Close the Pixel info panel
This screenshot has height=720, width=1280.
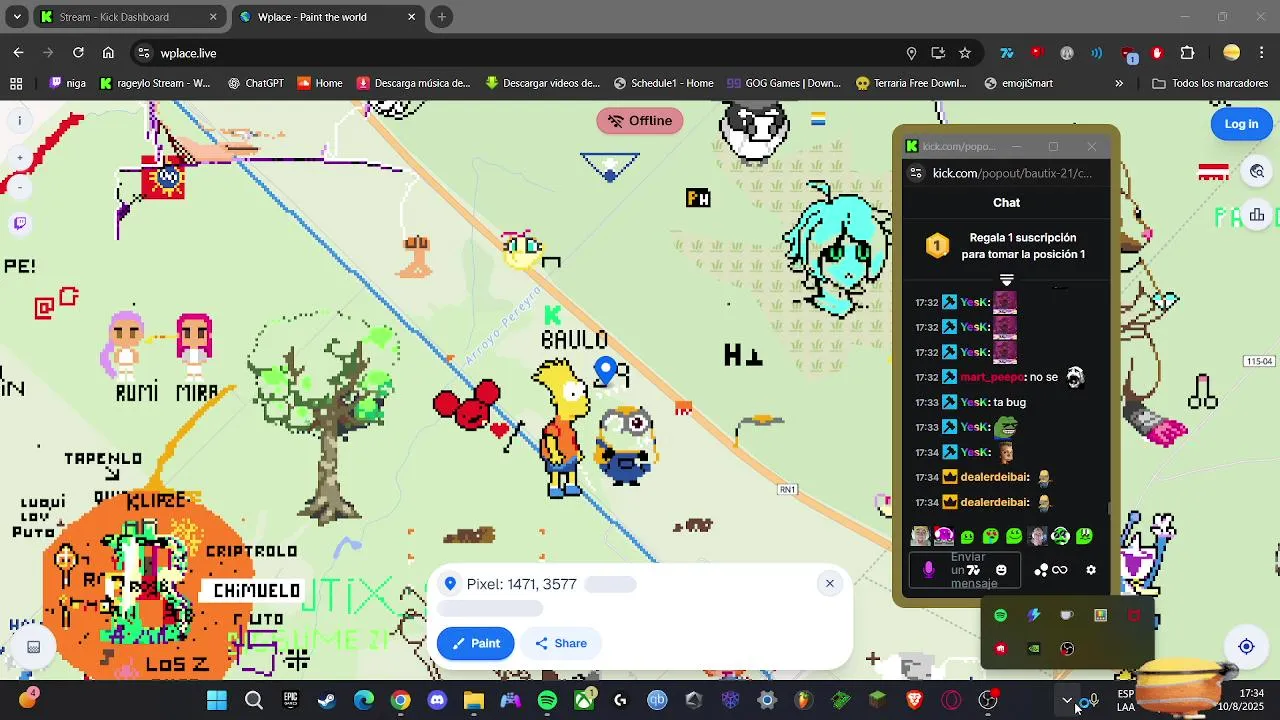tap(829, 584)
